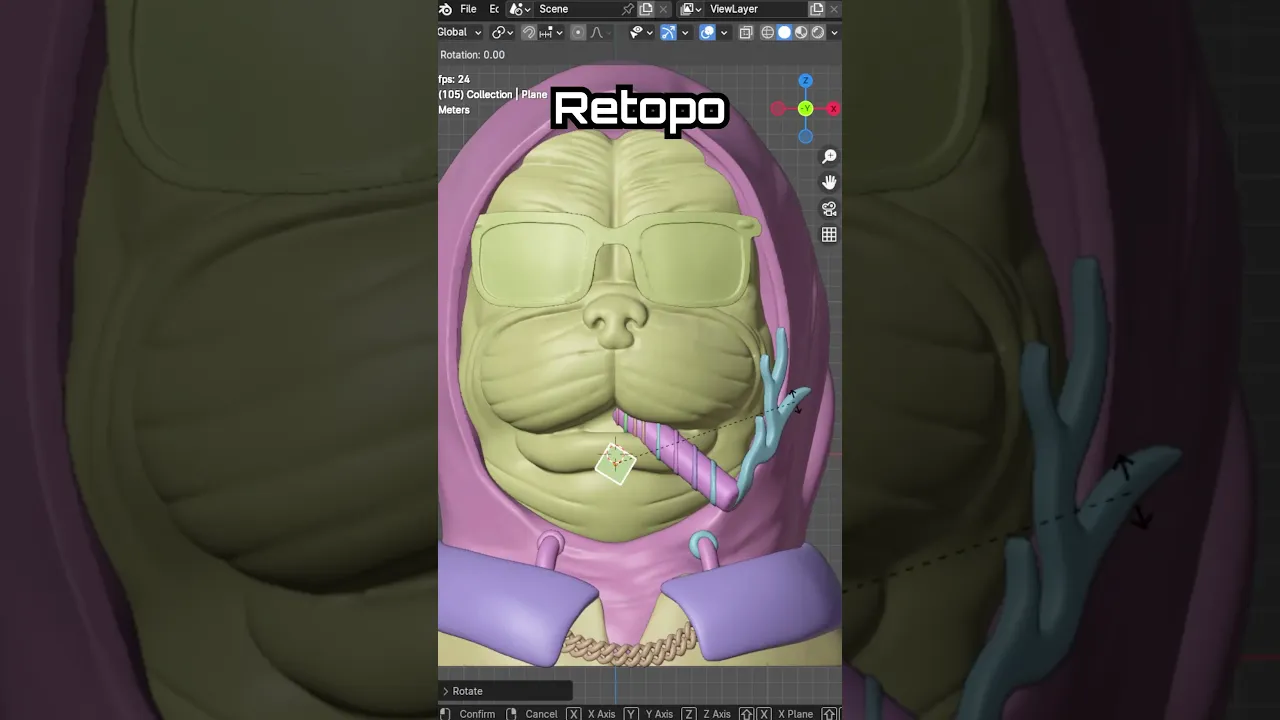Click the positive X axis gizmo handle
Viewport: 1280px width, 720px height.
tap(833, 109)
